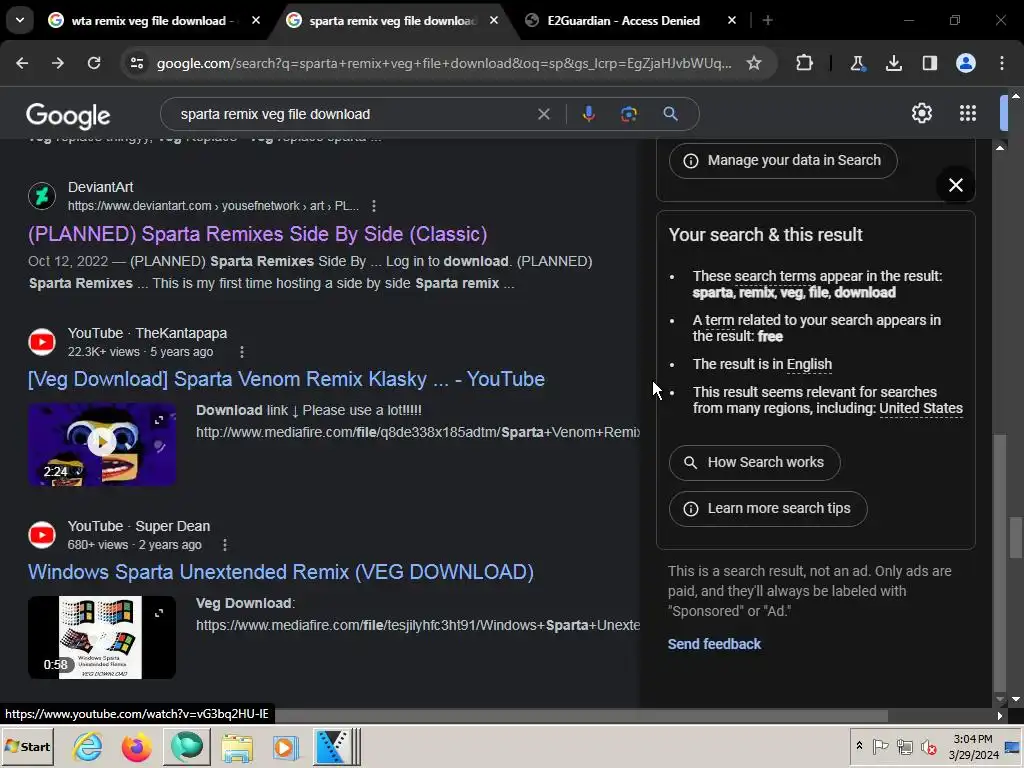Close the 'wta remix veg file download' tab
Image resolution: width=1024 pixels, height=768 pixels.
256,21
